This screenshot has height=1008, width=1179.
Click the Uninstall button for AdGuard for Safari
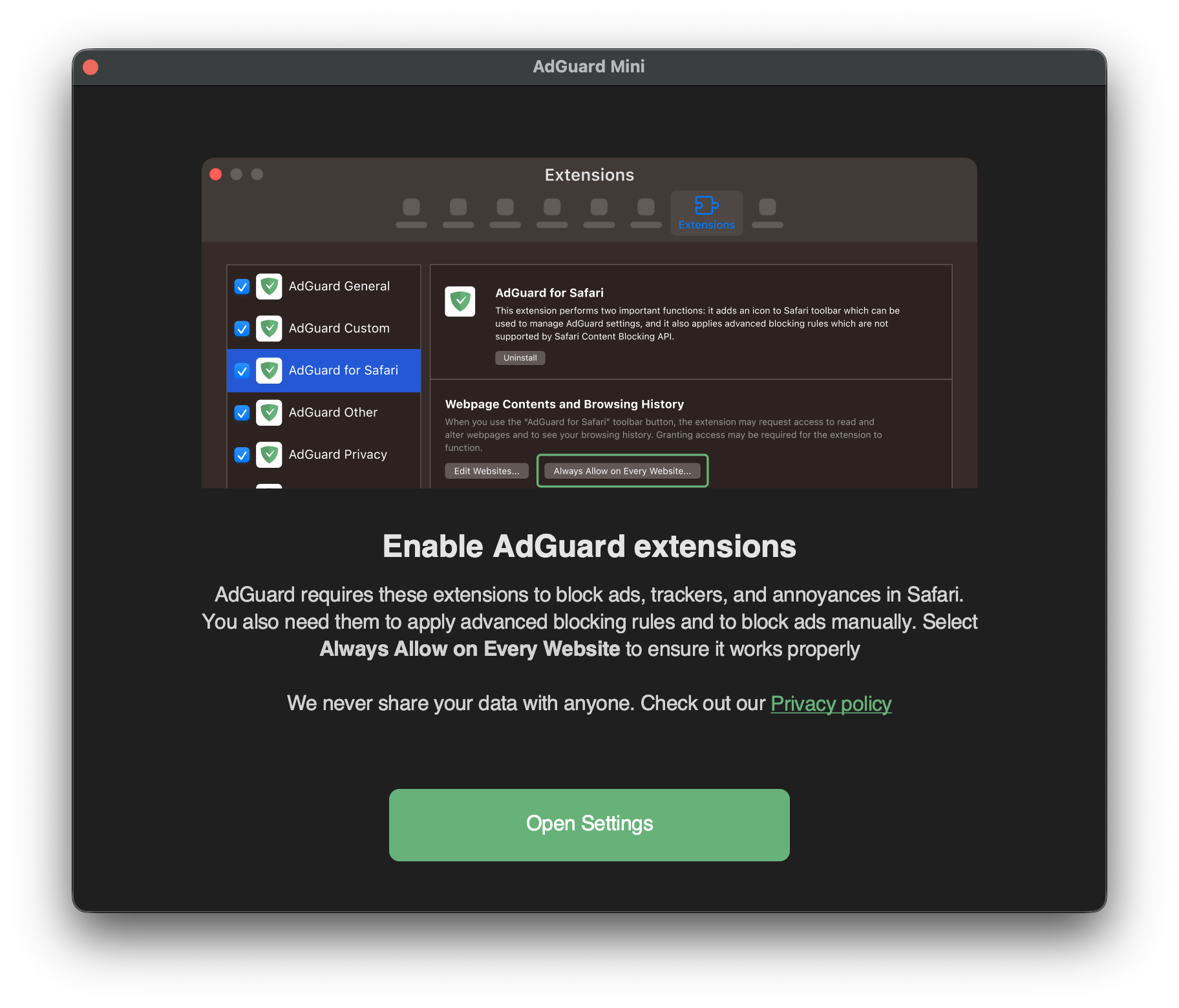coord(520,357)
